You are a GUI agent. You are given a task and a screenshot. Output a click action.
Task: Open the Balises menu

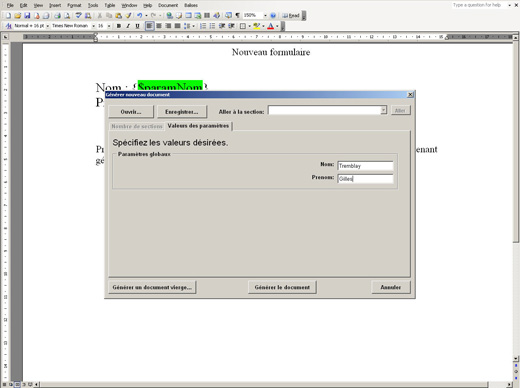pyautogui.click(x=191, y=5)
